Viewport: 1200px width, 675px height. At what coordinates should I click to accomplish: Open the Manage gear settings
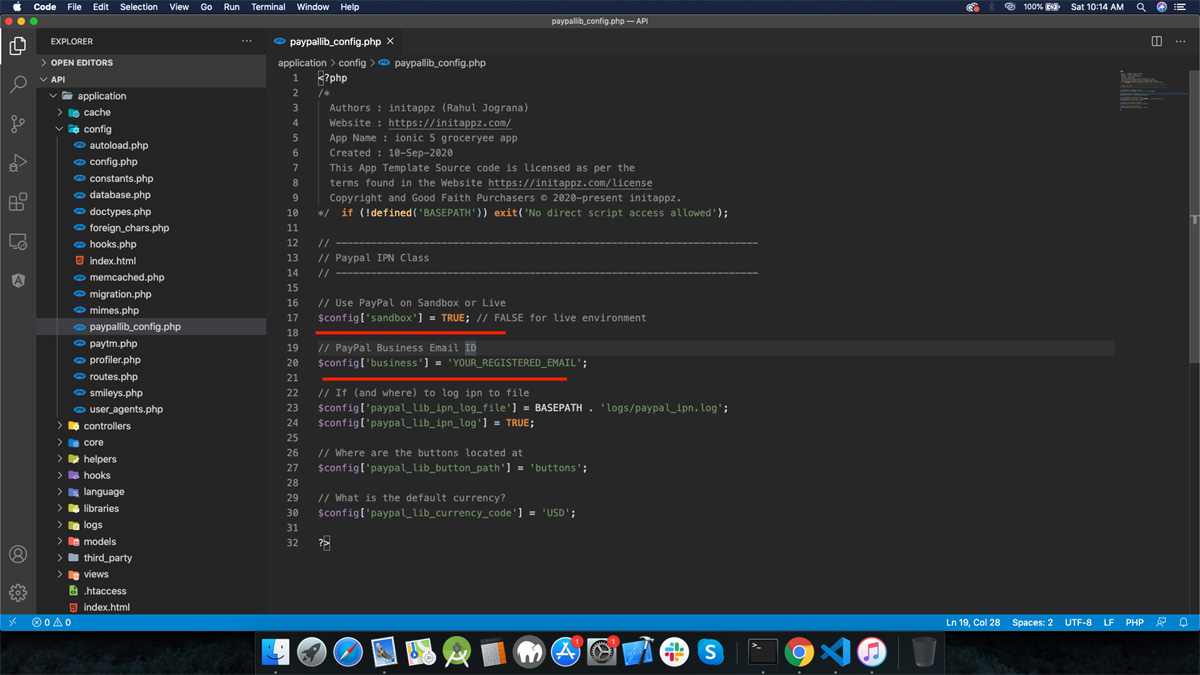pyautogui.click(x=18, y=593)
